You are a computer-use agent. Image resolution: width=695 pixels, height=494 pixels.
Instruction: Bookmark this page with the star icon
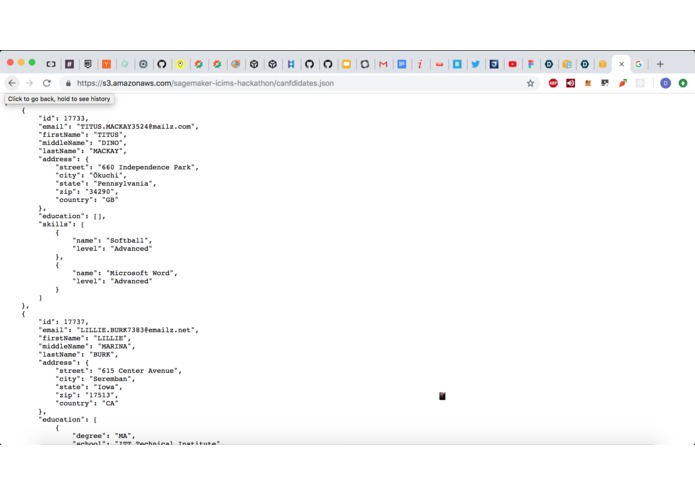530,83
